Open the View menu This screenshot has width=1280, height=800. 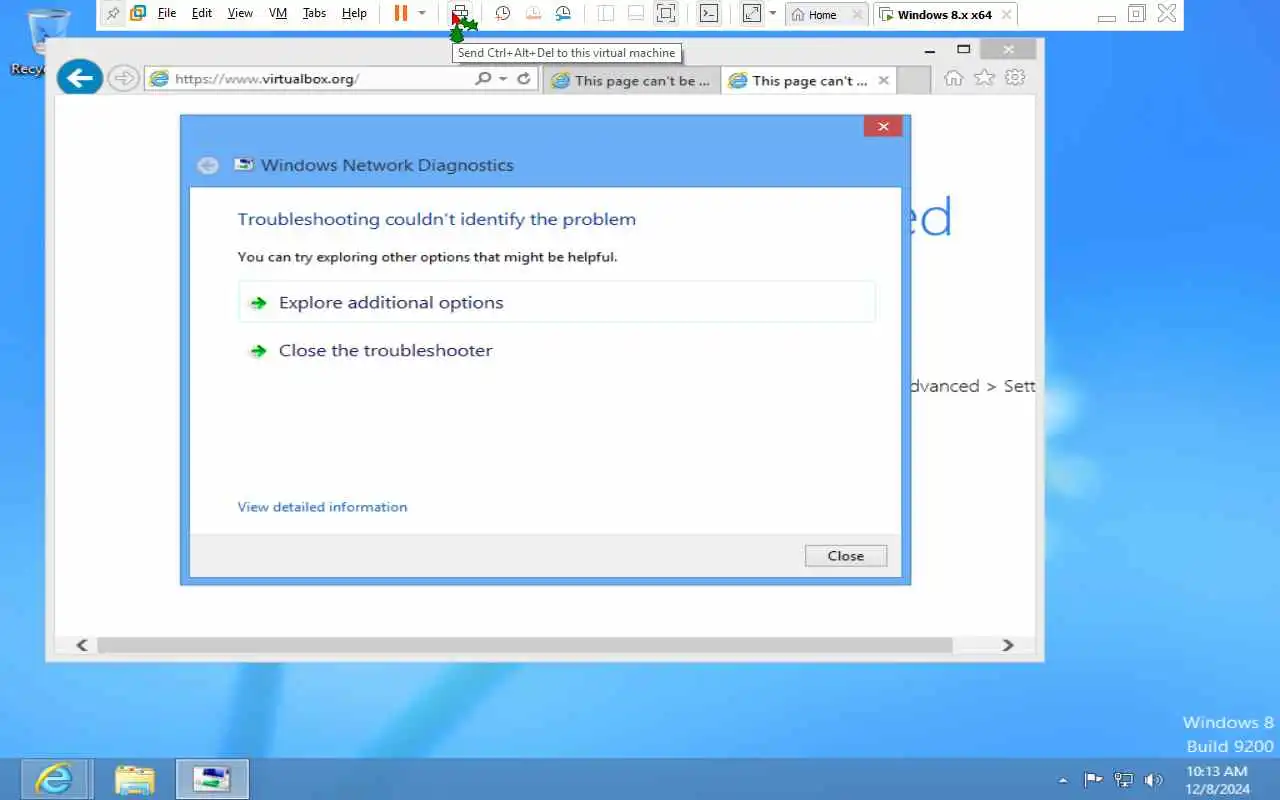(240, 14)
